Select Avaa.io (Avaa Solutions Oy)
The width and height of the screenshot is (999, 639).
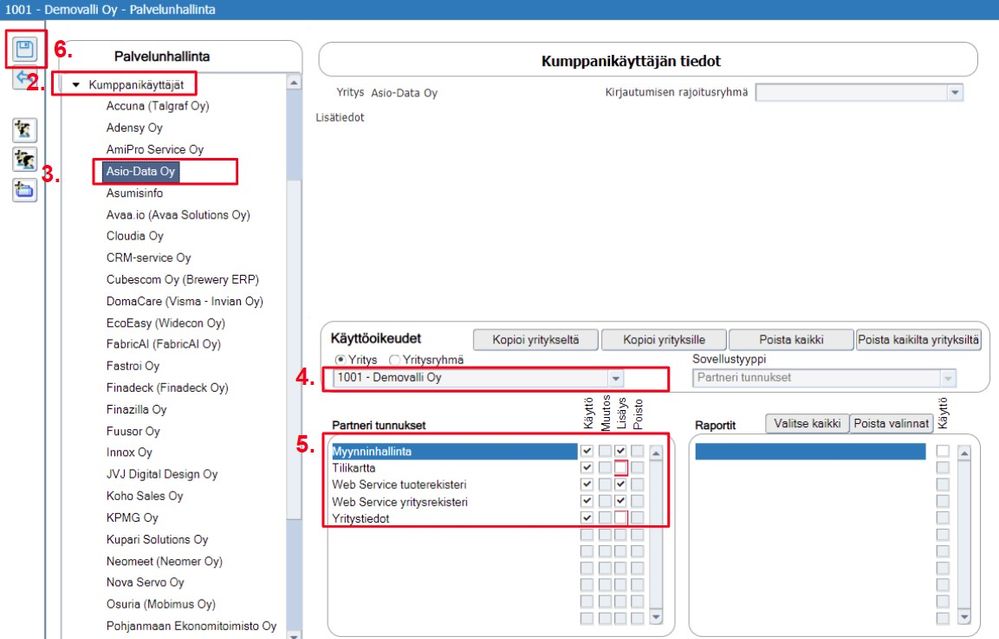coord(178,215)
